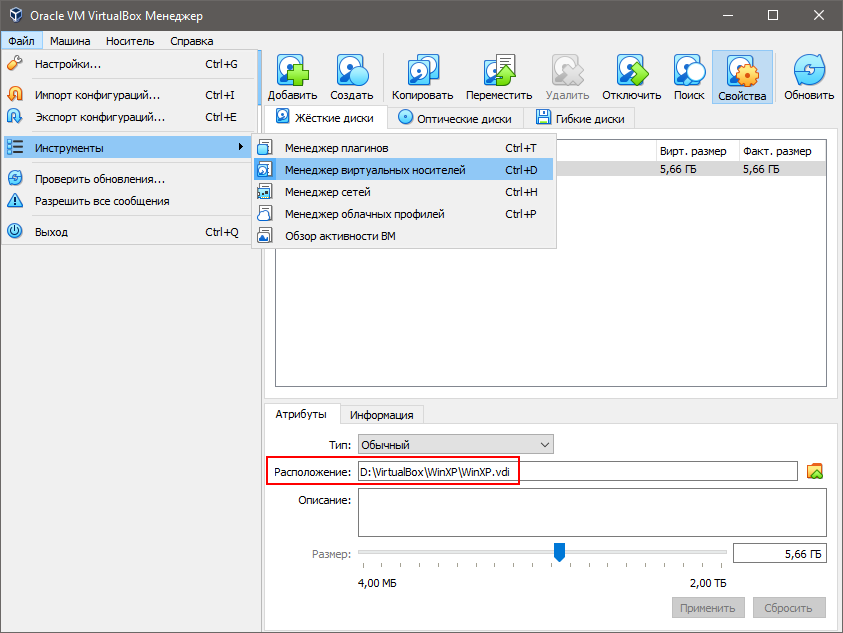The height and width of the screenshot is (633, 843).
Task: Switch to the Информация tab
Action: 382,415
